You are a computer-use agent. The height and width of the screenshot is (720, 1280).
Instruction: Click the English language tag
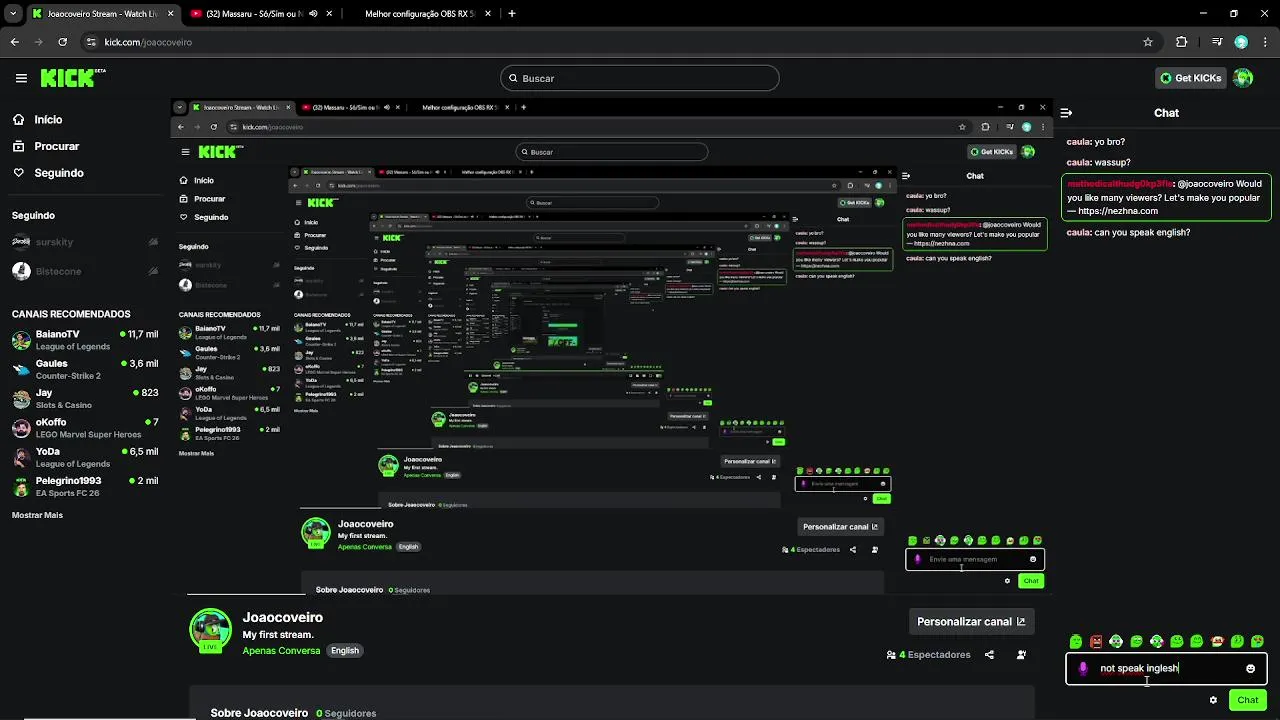click(x=345, y=650)
